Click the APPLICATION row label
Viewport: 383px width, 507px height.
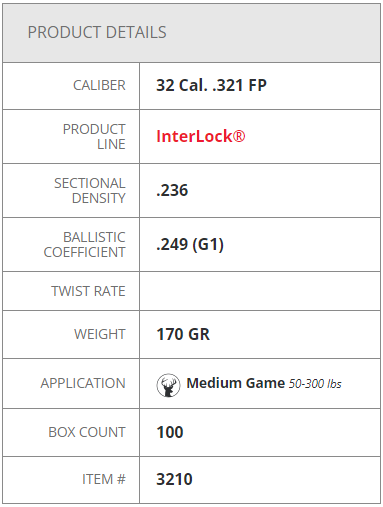(83, 383)
